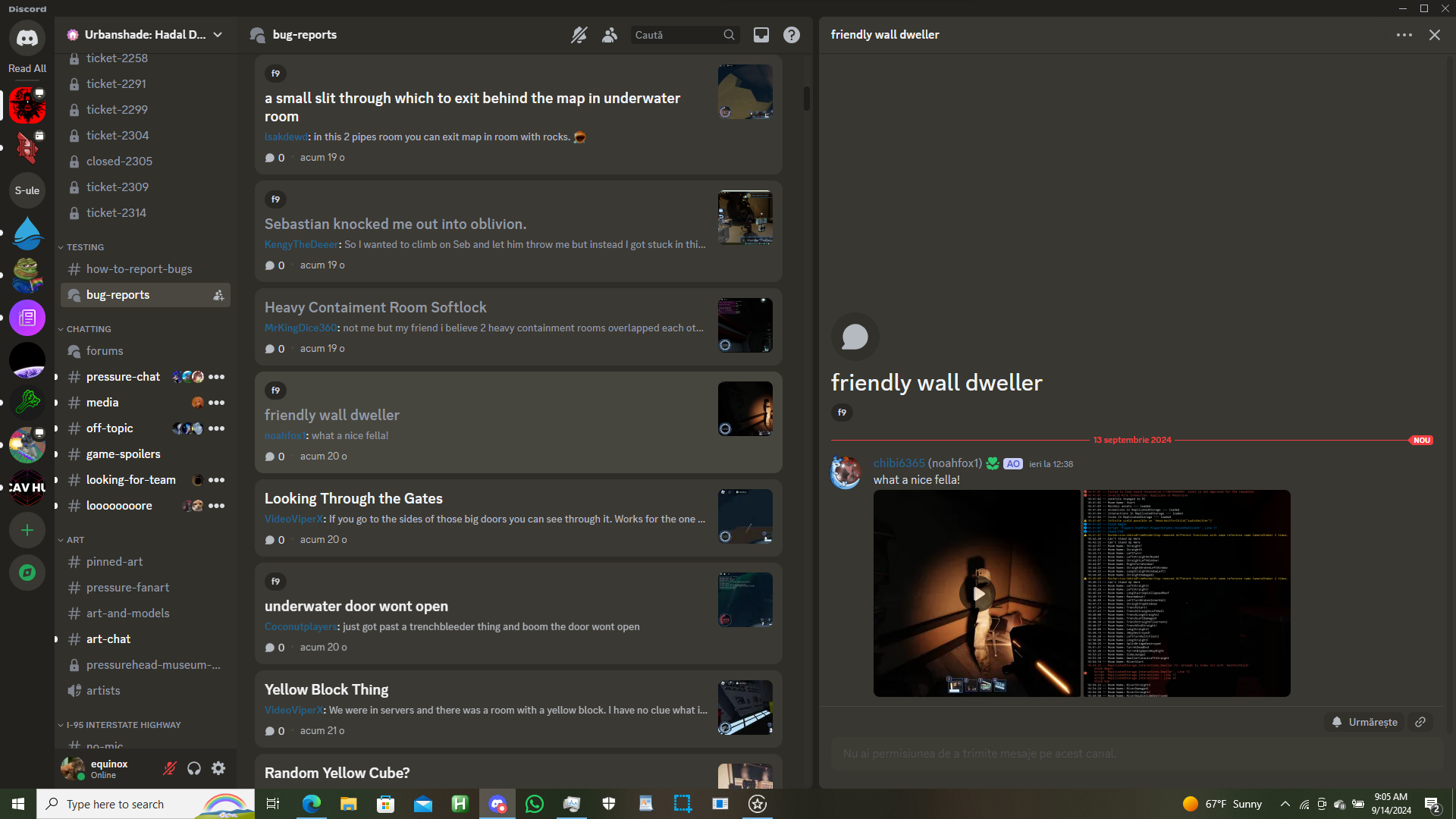Image resolution: width=1456 pixels, height=819 pixels.
Task: Open Explore Discoverable Servers compass icon
Action: 27,573
